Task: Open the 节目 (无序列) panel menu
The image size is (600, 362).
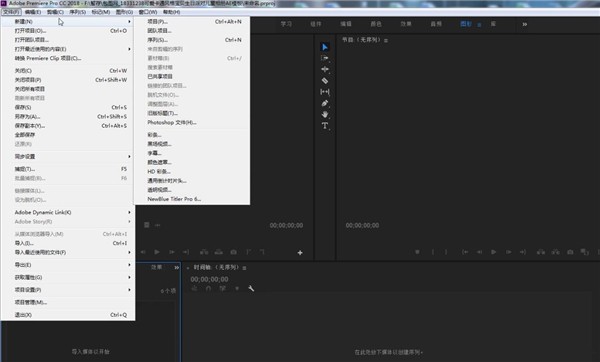Action: click(x=386, y=40)
